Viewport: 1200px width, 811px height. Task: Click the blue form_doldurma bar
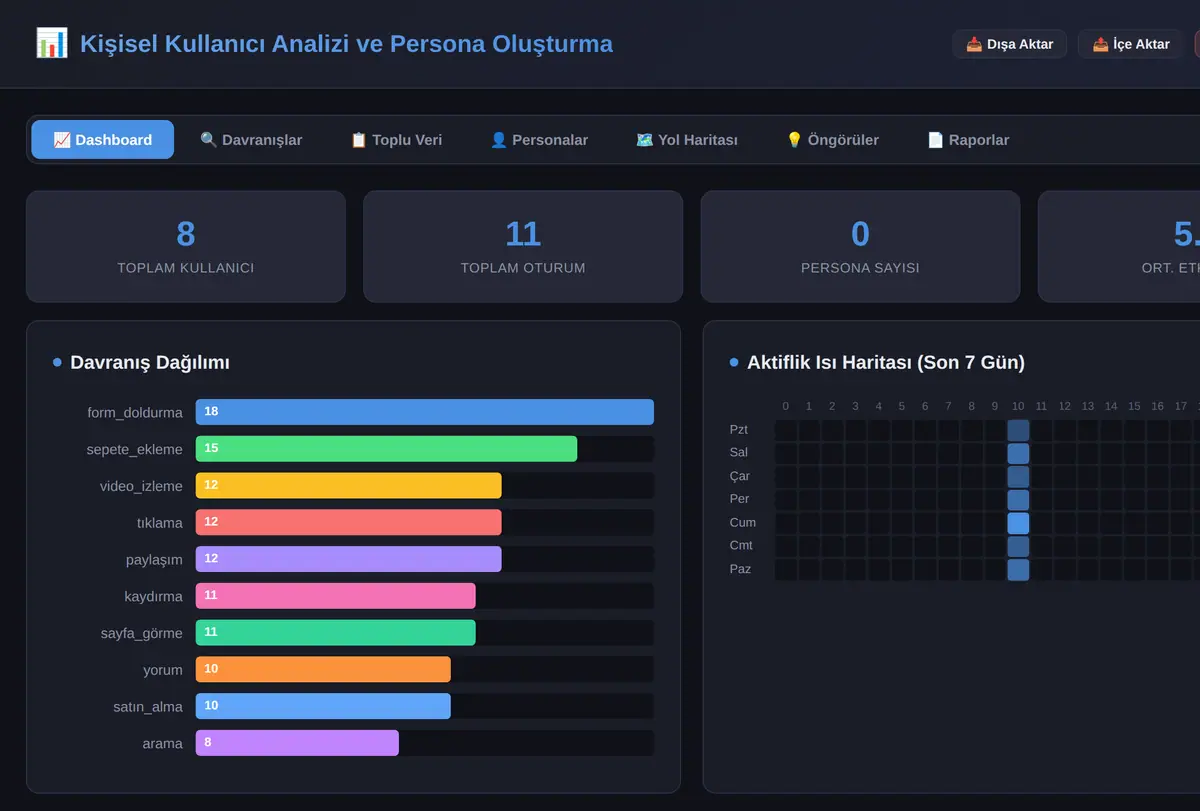tap(424, 412)
